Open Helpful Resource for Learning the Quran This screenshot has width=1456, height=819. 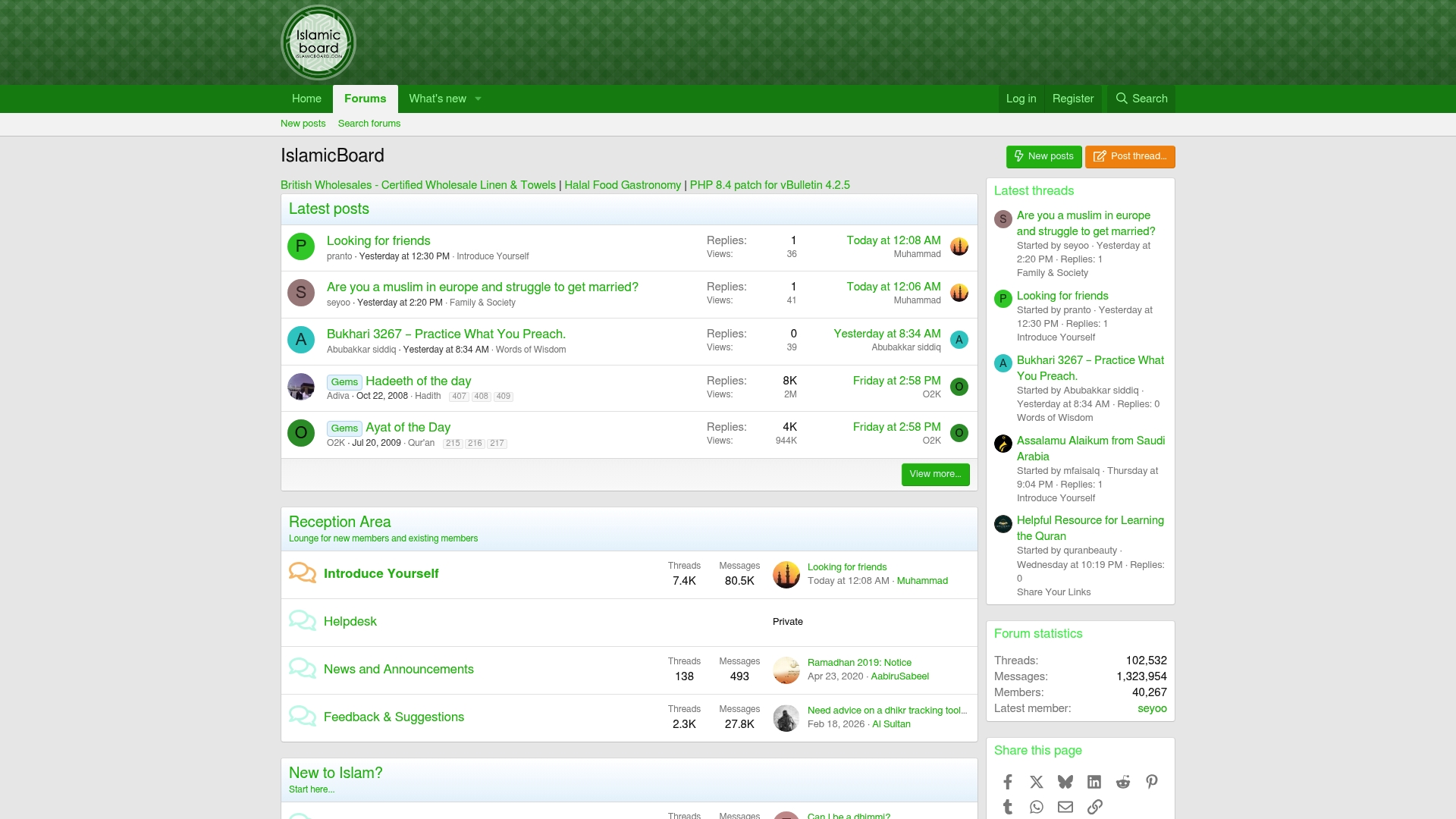click(1090, 528)
